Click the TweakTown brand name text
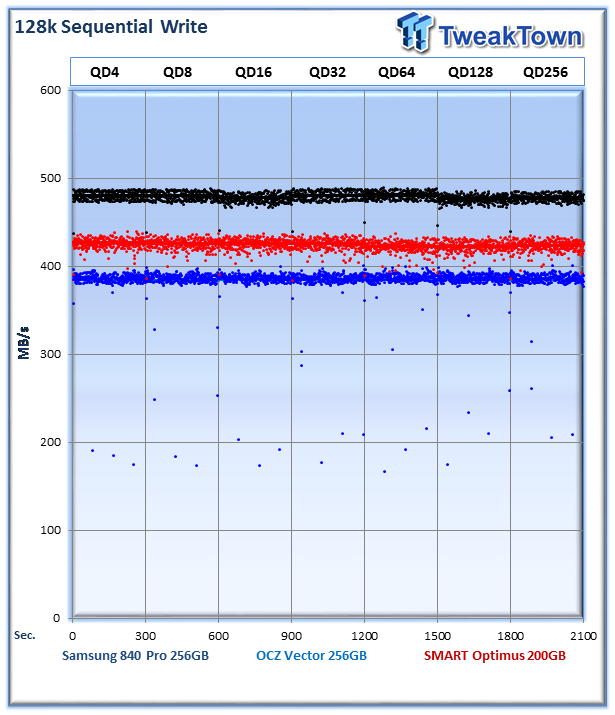This screenshot has height=715, width=615. click(x=511, y=36)
